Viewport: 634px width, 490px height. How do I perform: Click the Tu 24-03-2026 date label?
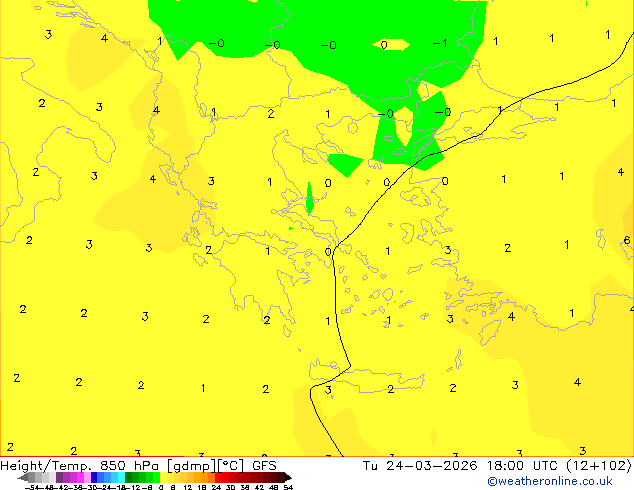pyautogui.click(x=420, y=466)
